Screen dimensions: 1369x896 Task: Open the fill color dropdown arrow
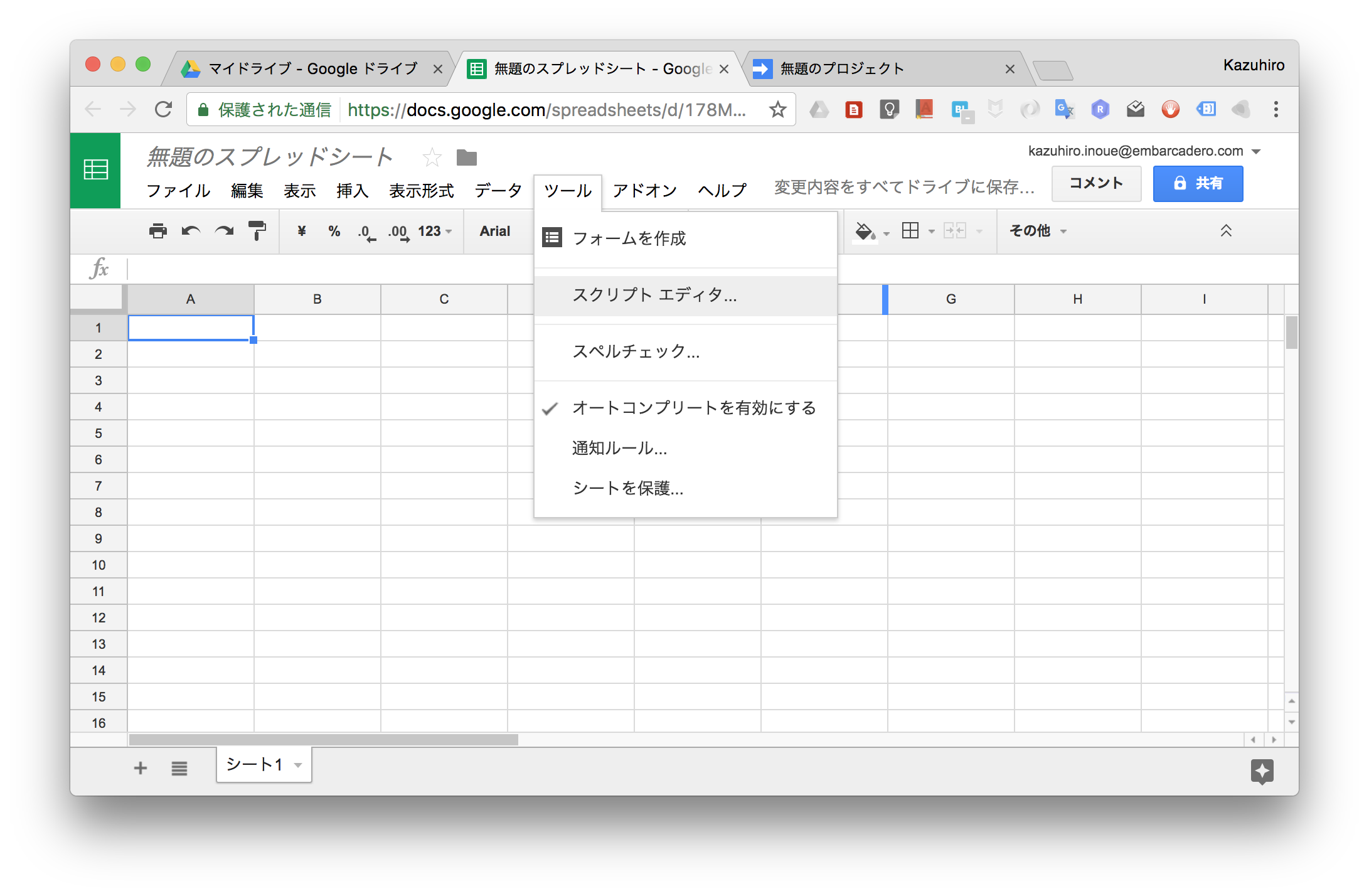point(887,233)
